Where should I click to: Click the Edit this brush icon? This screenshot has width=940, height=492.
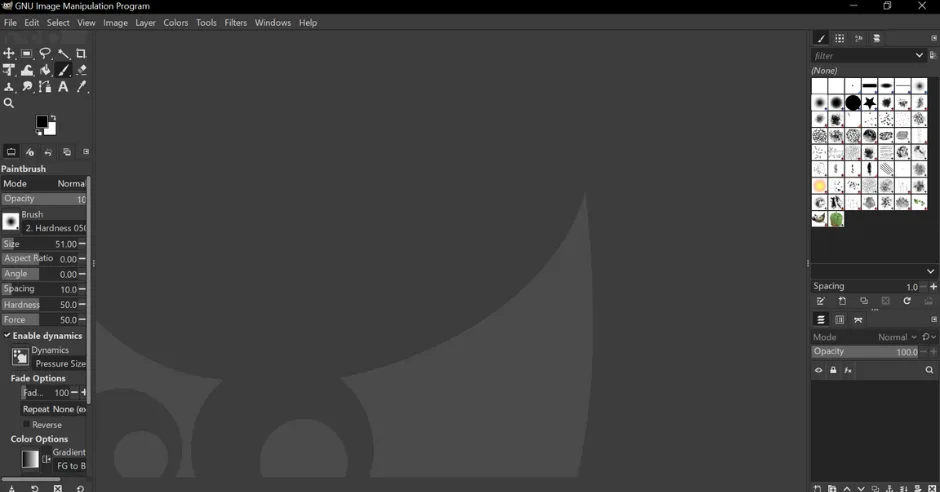[x=821, y=301]
